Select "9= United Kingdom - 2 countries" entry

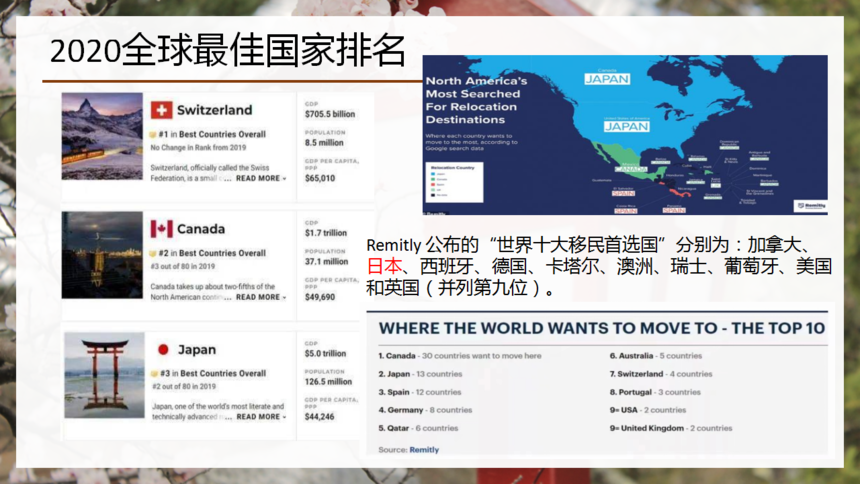pos(671,428)
